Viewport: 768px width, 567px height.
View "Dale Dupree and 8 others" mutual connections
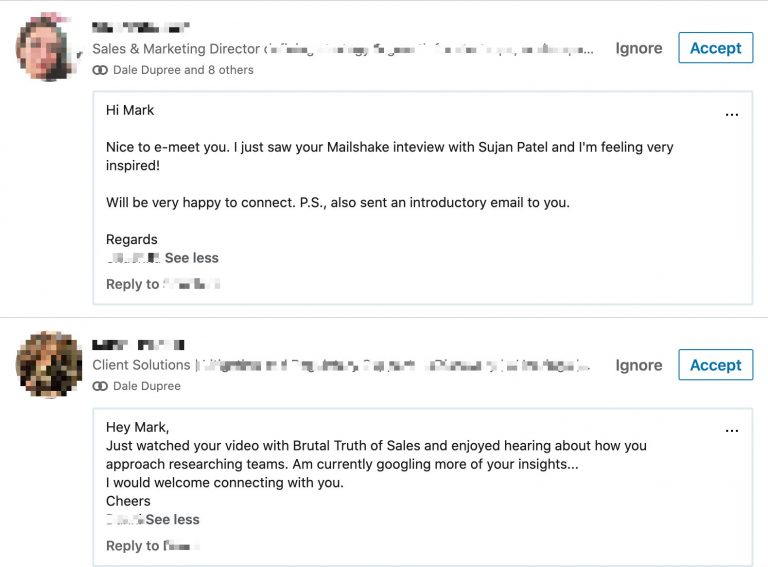[x=183, y=70]
